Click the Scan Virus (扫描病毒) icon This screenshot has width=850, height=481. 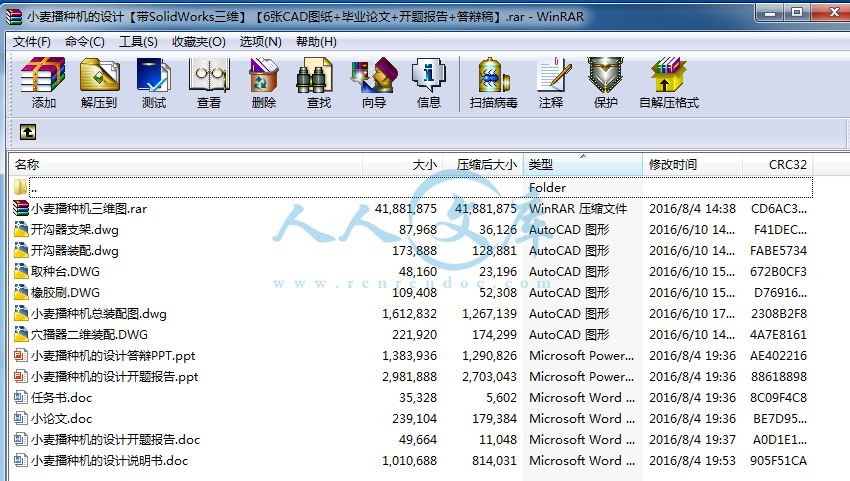pyautogui.click(x=493, y=76)
